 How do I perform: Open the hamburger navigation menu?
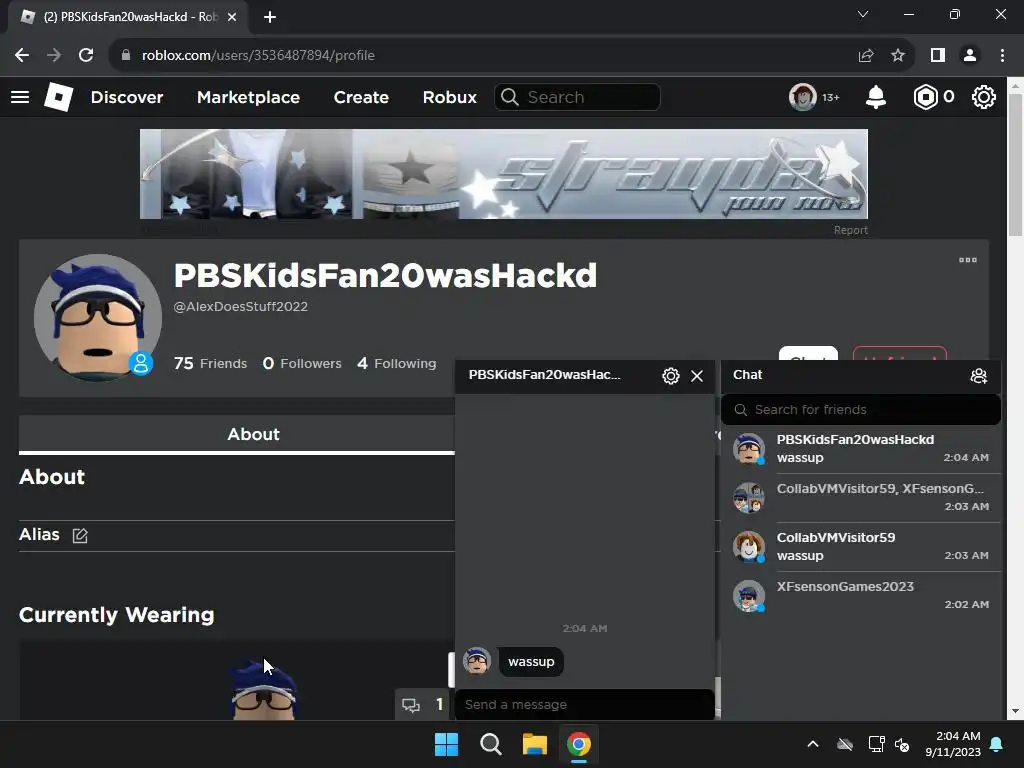20,97
